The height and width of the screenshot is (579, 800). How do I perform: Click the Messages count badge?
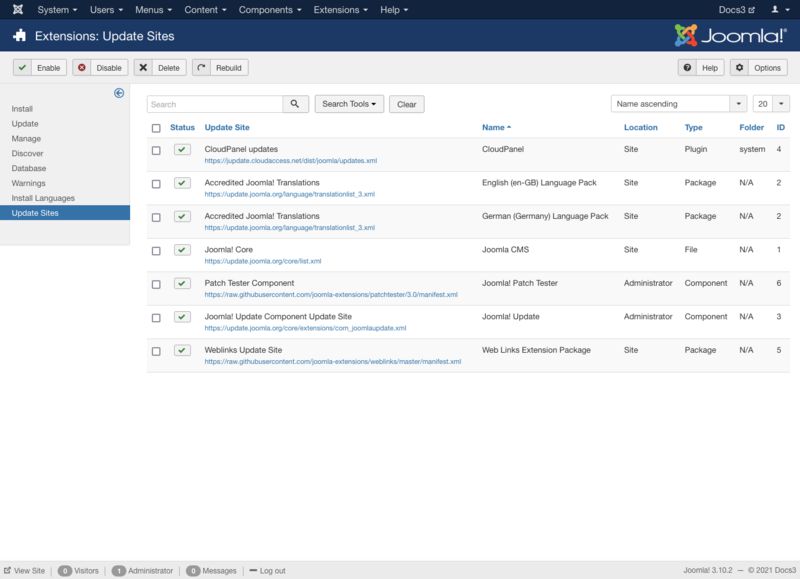193,571
